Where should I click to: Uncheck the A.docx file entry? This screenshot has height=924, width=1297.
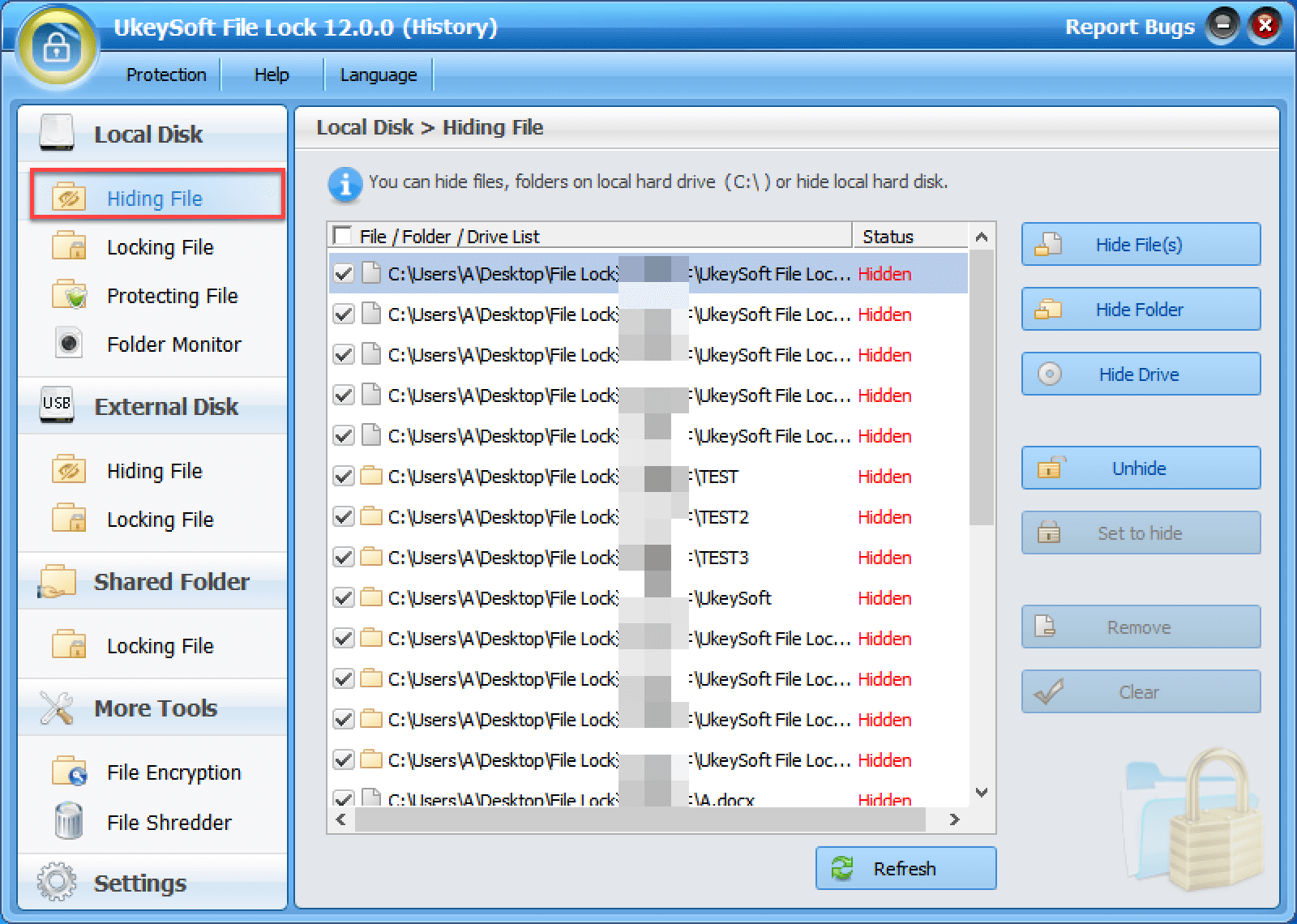(x=343, y=800)
